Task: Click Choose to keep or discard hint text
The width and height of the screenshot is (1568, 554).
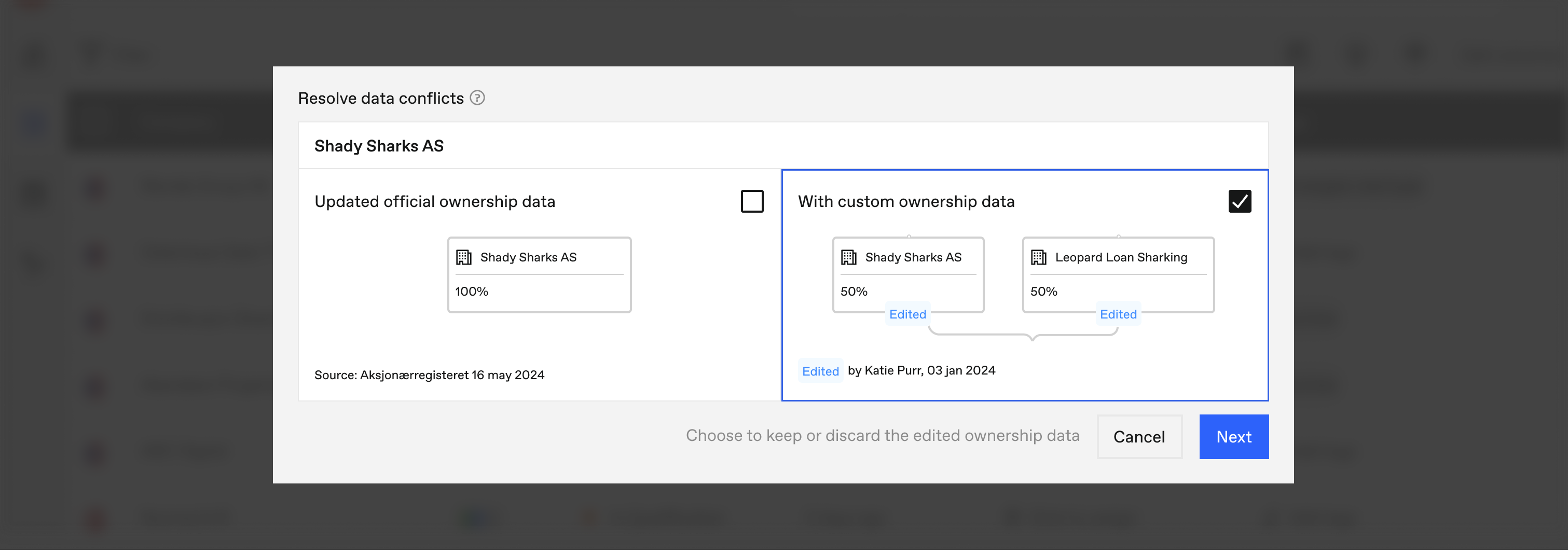Action: (882, 436)
